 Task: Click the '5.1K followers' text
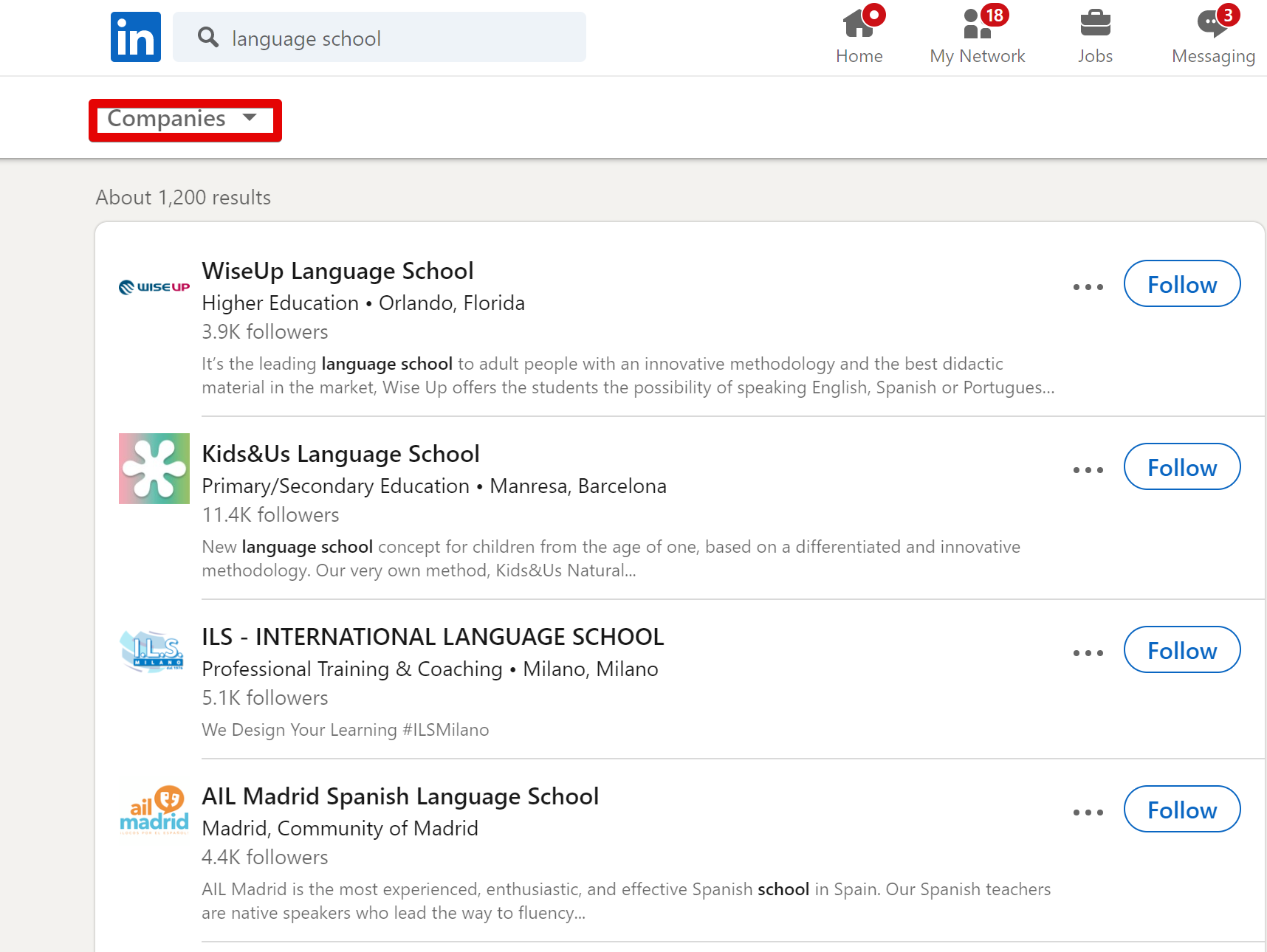(x=265, y=698)
